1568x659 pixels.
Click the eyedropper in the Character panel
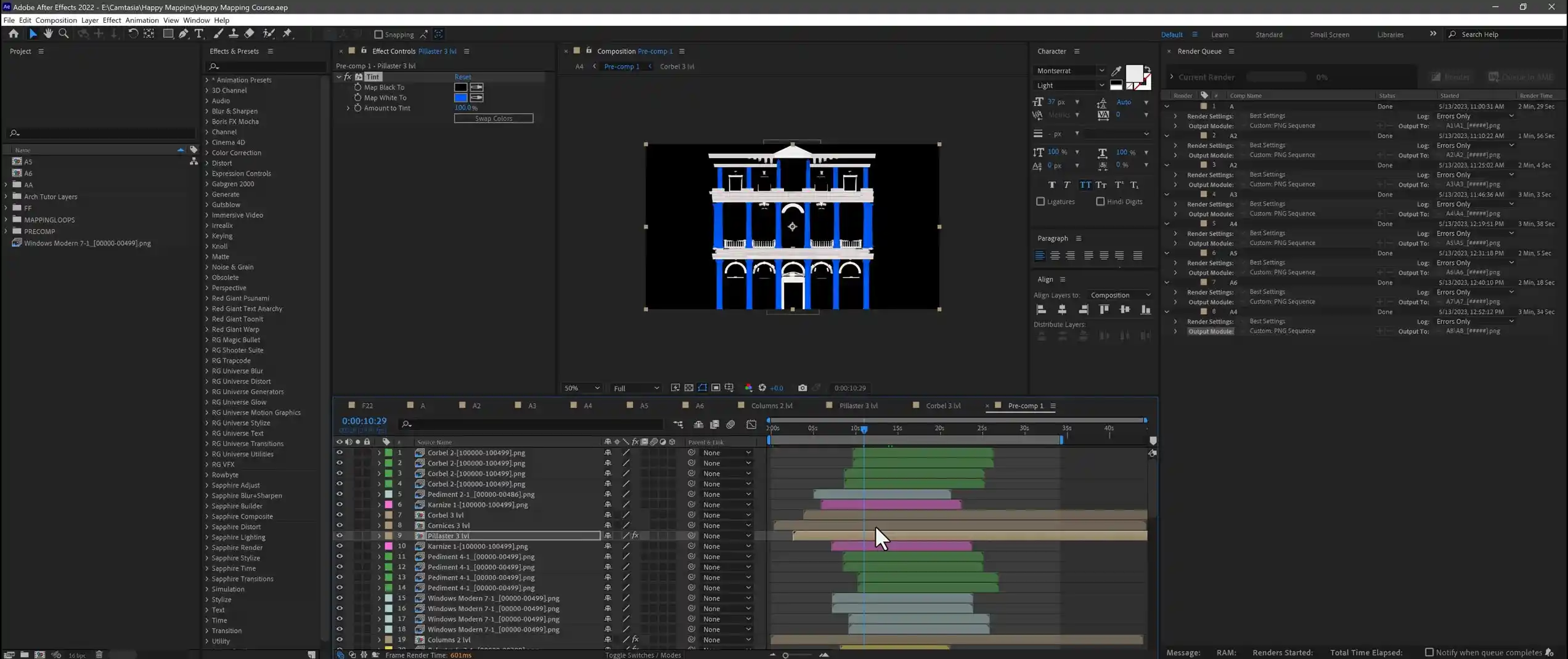point(1116,71)
